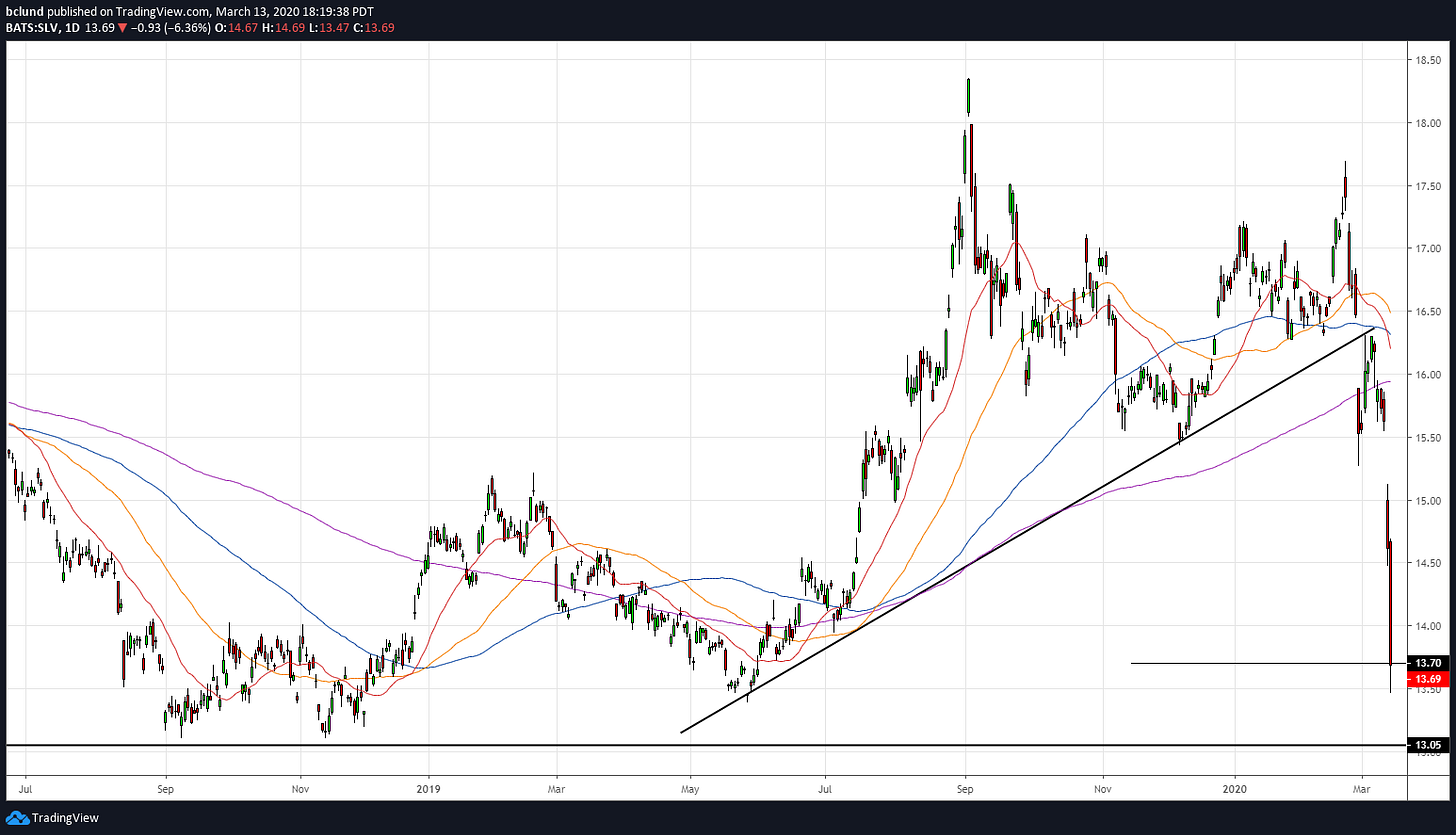Select the 13.05 support level price label

pos(1423,745)
